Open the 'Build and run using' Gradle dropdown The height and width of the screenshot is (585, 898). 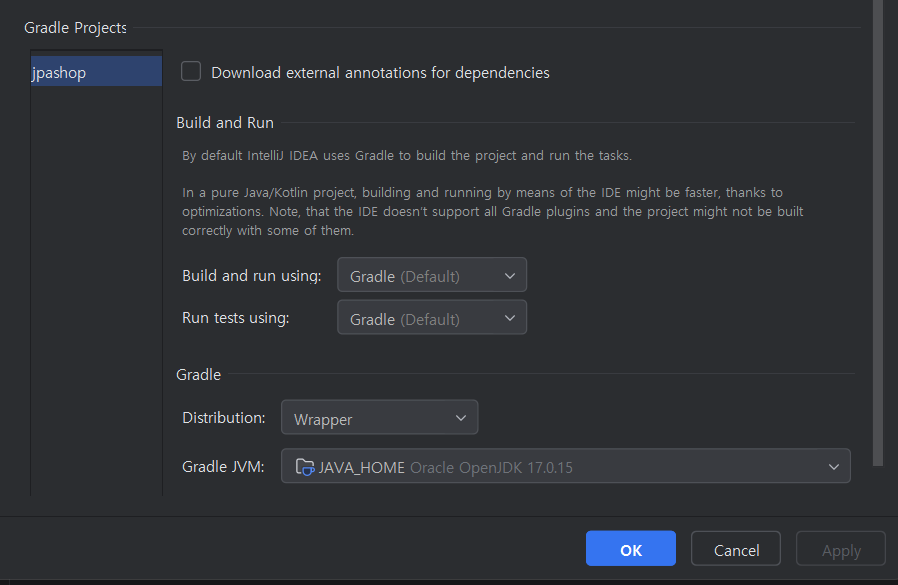[x=431, y=276]
